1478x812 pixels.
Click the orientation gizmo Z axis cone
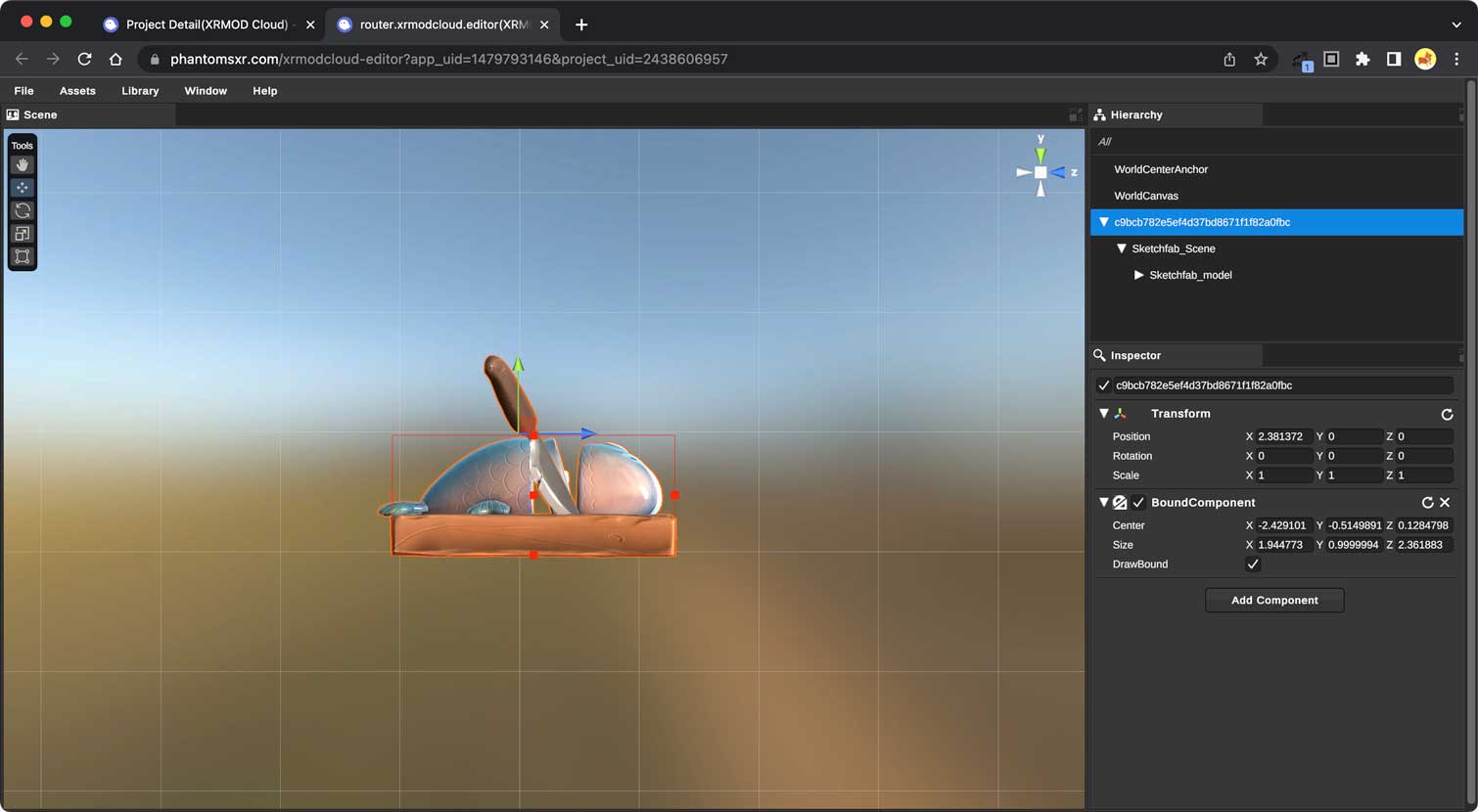point(1058,172)
